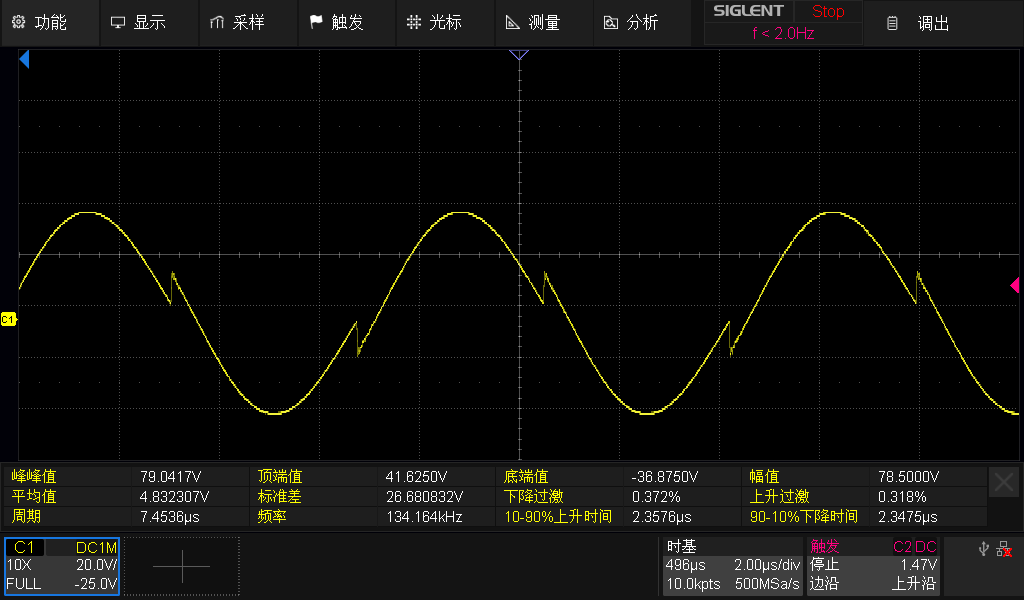Click the 顶端值 measurement label
1024x600 pixels.
point(280,477)
